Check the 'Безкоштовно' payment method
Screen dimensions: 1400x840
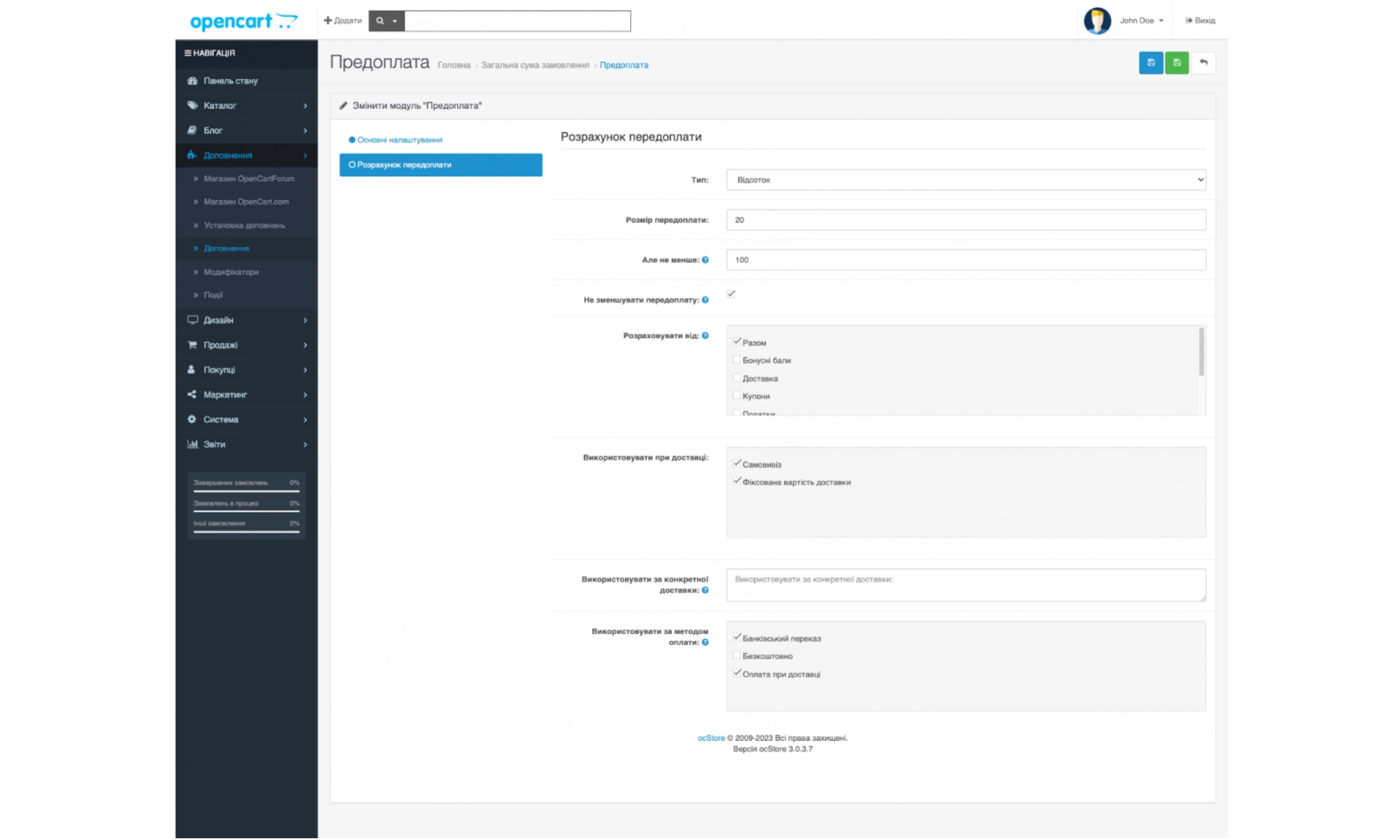click(x=736, y=655)
